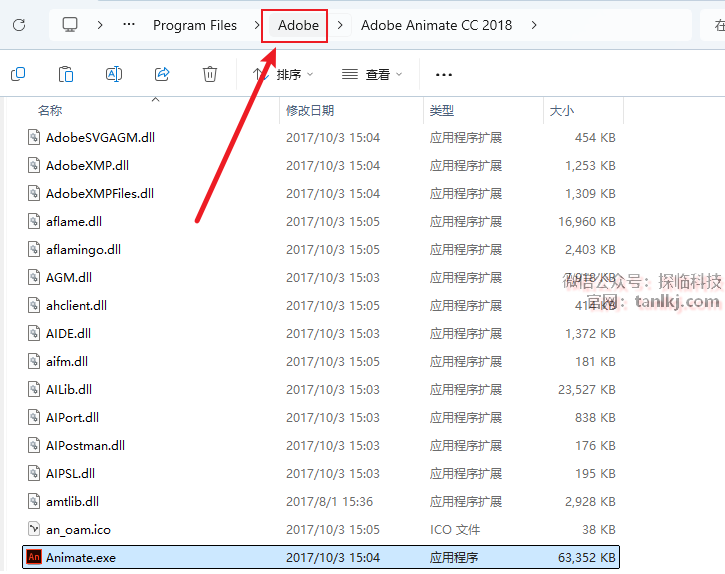This screenshot has height=574, width=725.
Task: Click the AGM.dll file icon
Action: (x=34, y=277)
